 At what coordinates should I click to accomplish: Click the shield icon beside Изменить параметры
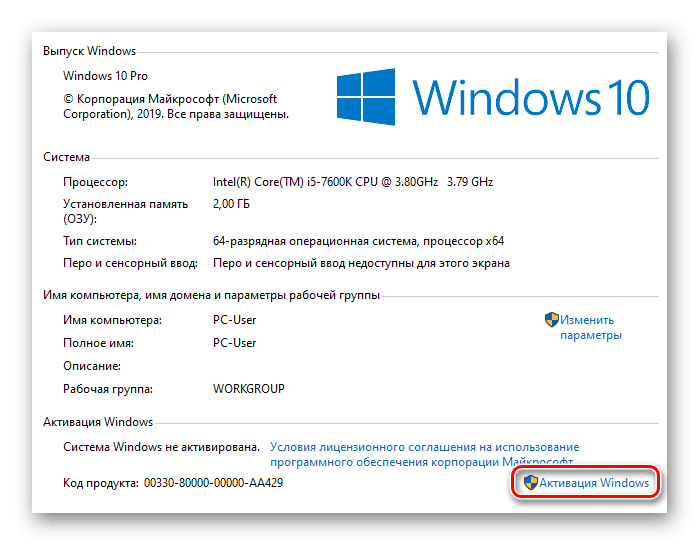[552, 320]
